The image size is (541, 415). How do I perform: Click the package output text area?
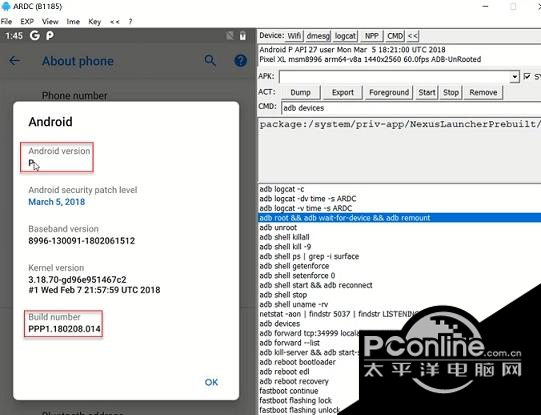400,150
